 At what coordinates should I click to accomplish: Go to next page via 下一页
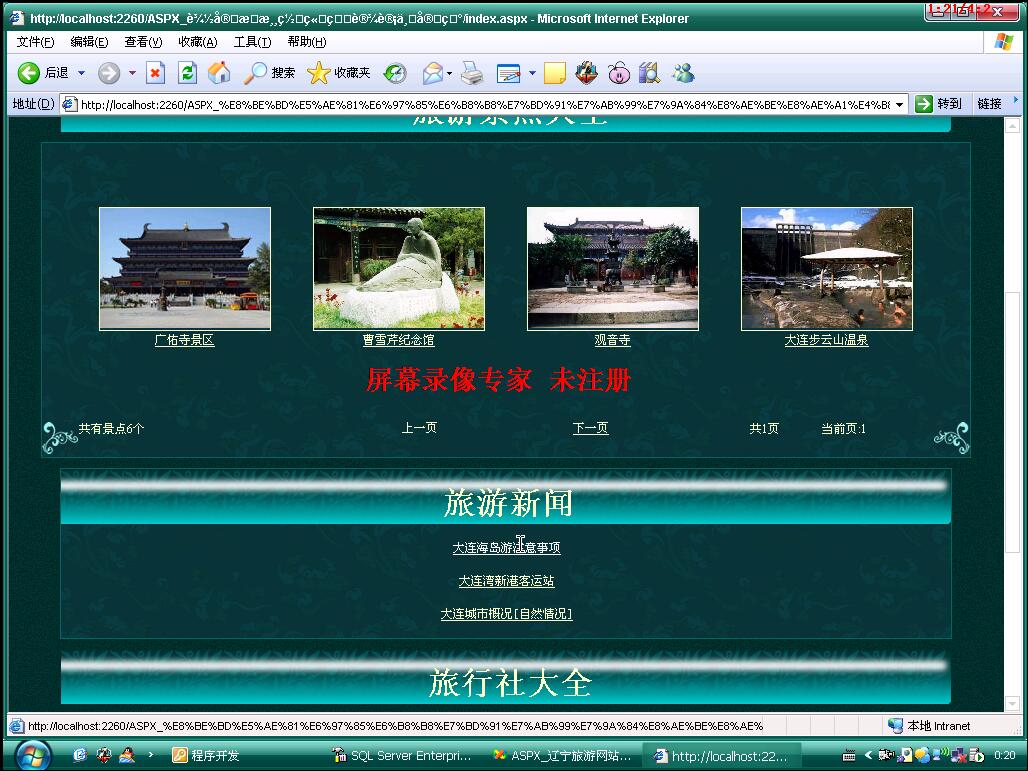590,428
